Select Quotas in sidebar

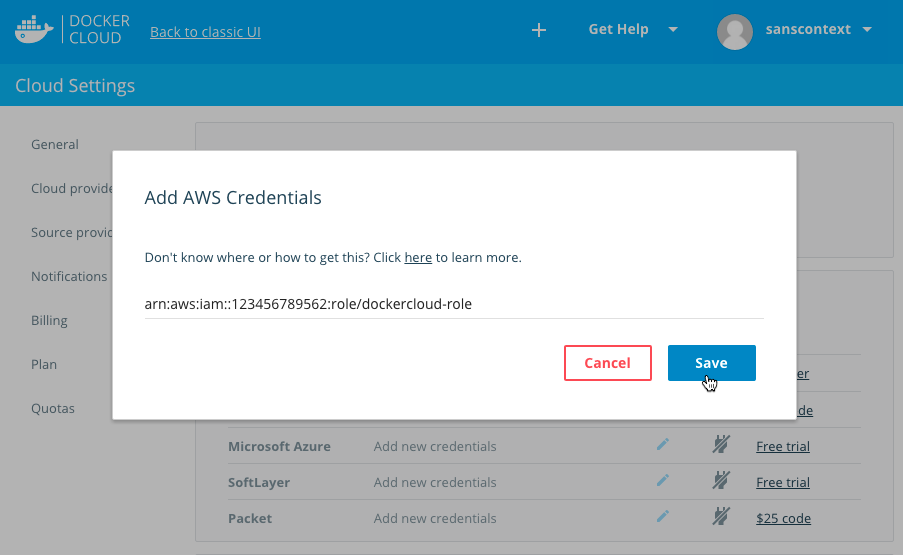pos(53,408)
